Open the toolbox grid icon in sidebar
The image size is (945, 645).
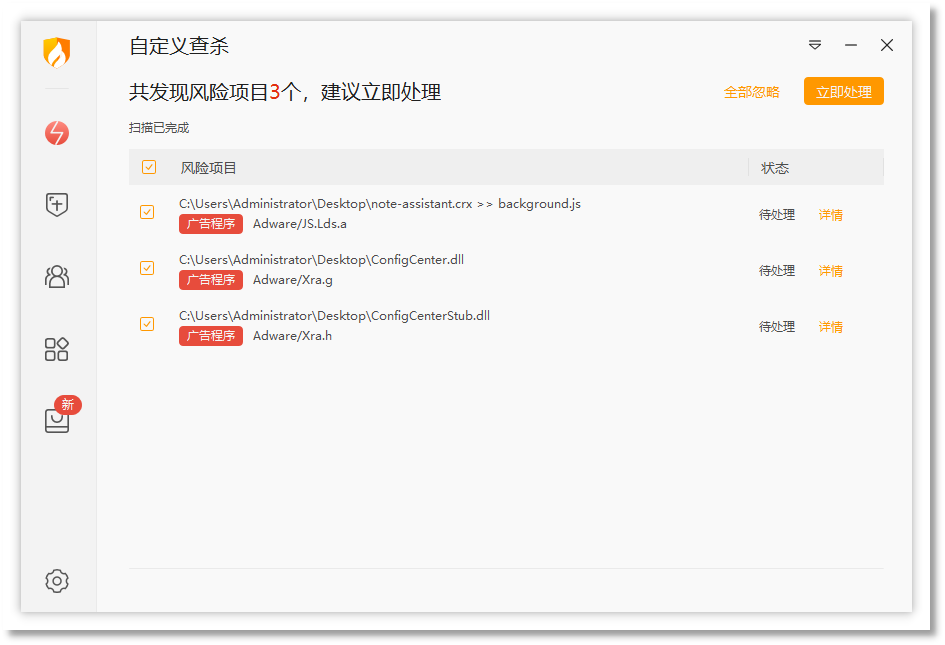[x=57, y=349]
